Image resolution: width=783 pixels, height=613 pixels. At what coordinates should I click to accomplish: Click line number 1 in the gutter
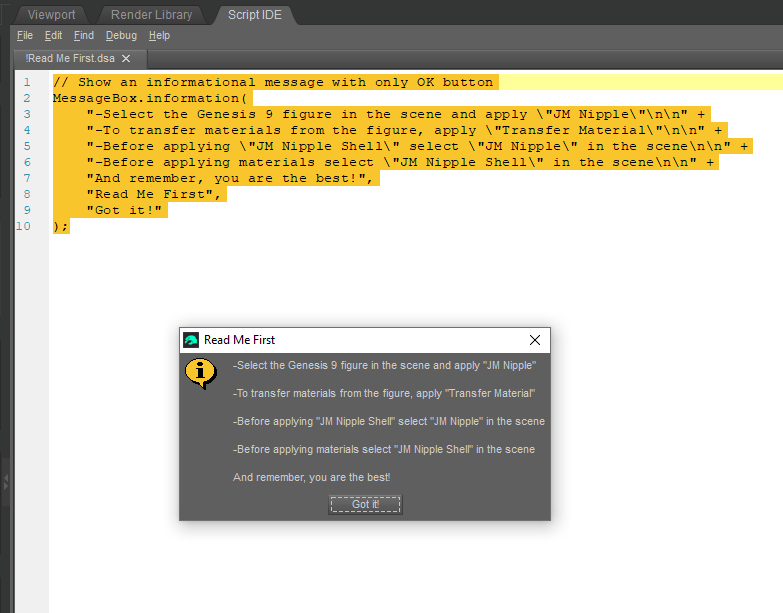click(x=27, y=82)
